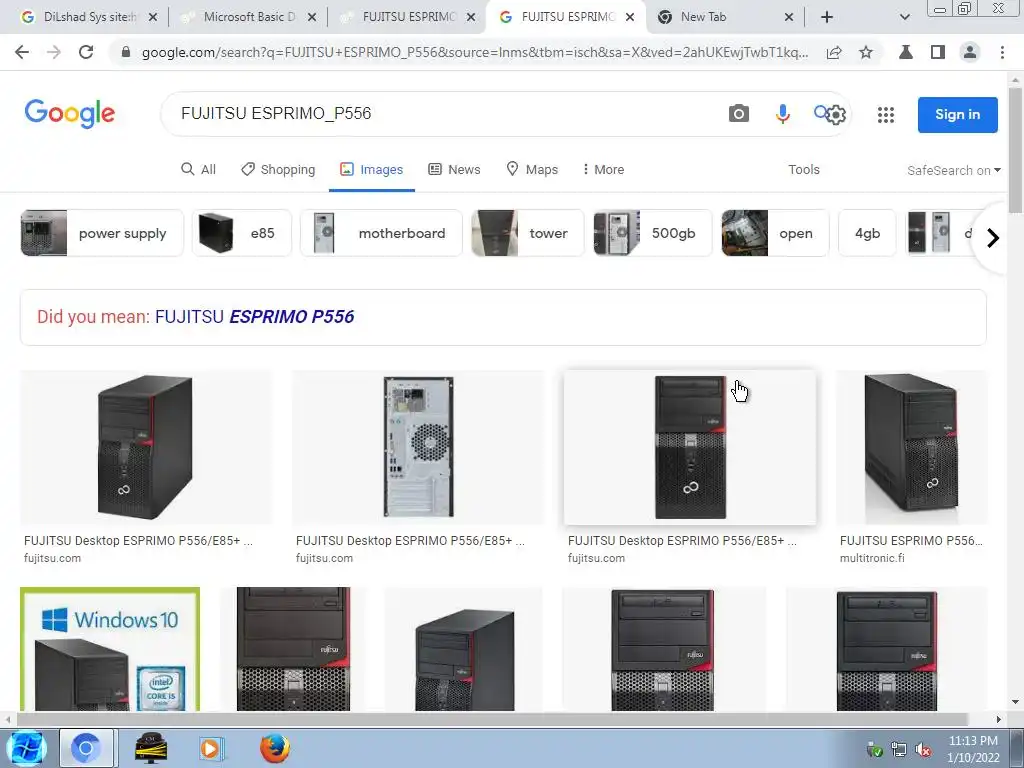The image size is (1024, 768).
Task: Open Google apps grid
Action: tap(886, 115)
